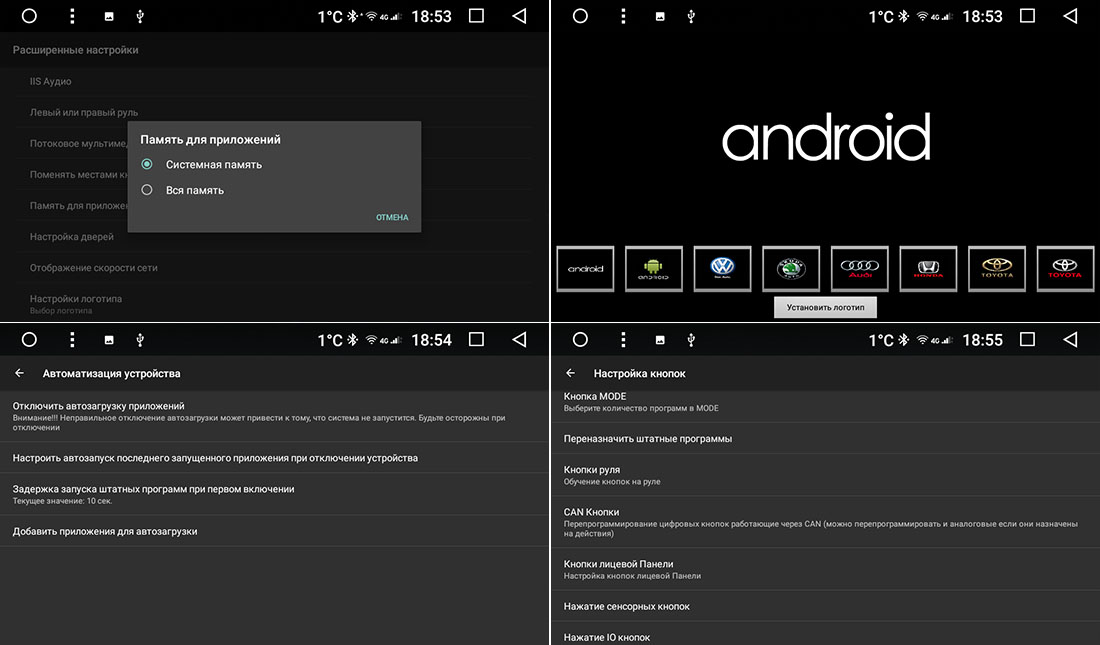Image resolution: width=1100 pixels, height=645 pixels.
Task: Open Добавить приложения для автозагрузки
Action: pos(274,531)
